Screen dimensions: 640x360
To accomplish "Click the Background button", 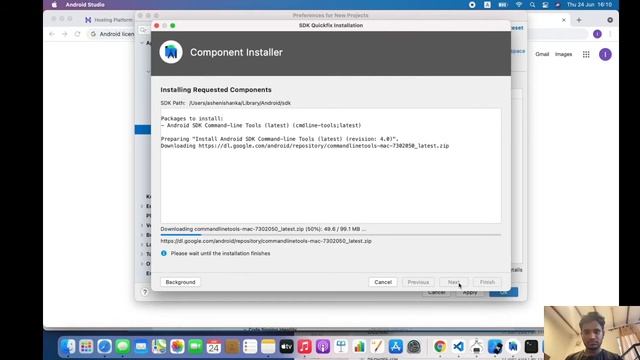I will pyautogui.click(x=180, y=282).
